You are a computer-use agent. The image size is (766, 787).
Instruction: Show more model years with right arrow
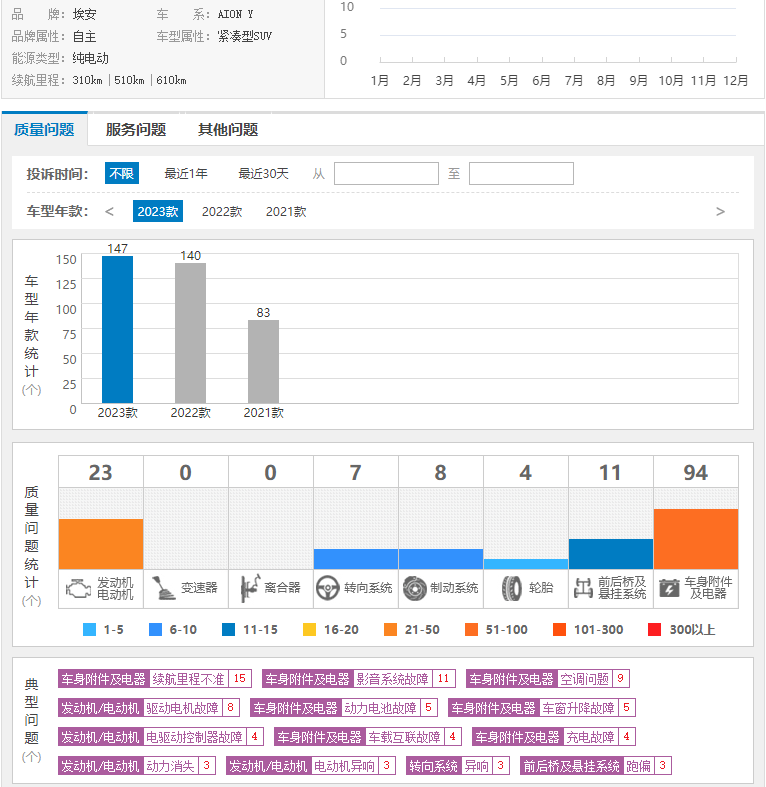coord(720,212)
